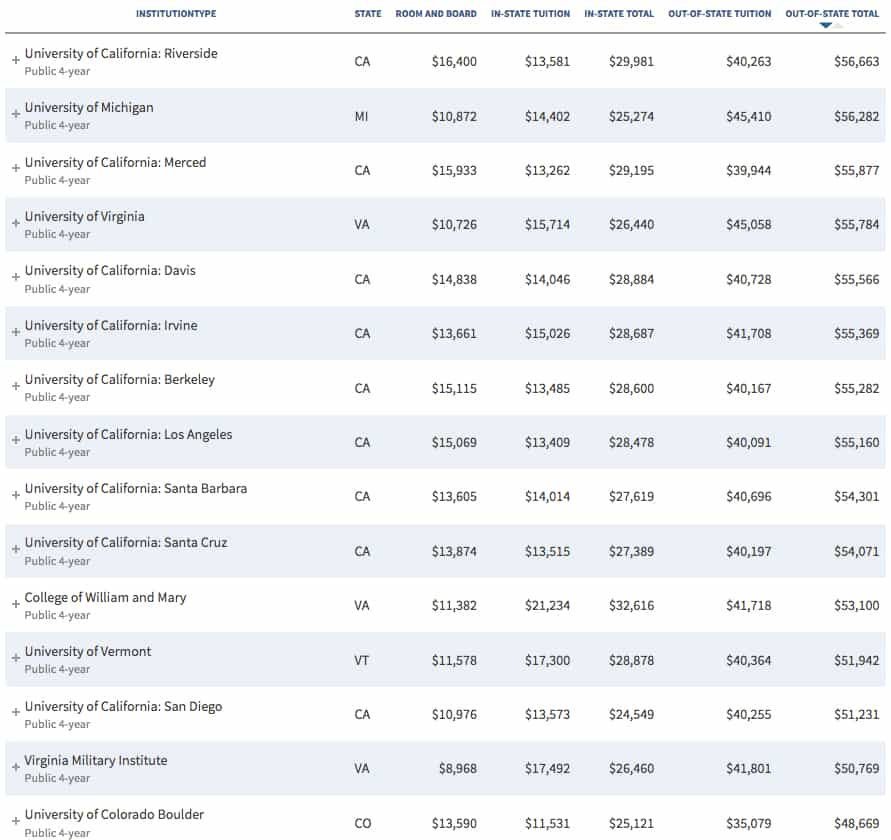Sort table by In-State Tuition header

pyautogui.click(x=530, y=14)
